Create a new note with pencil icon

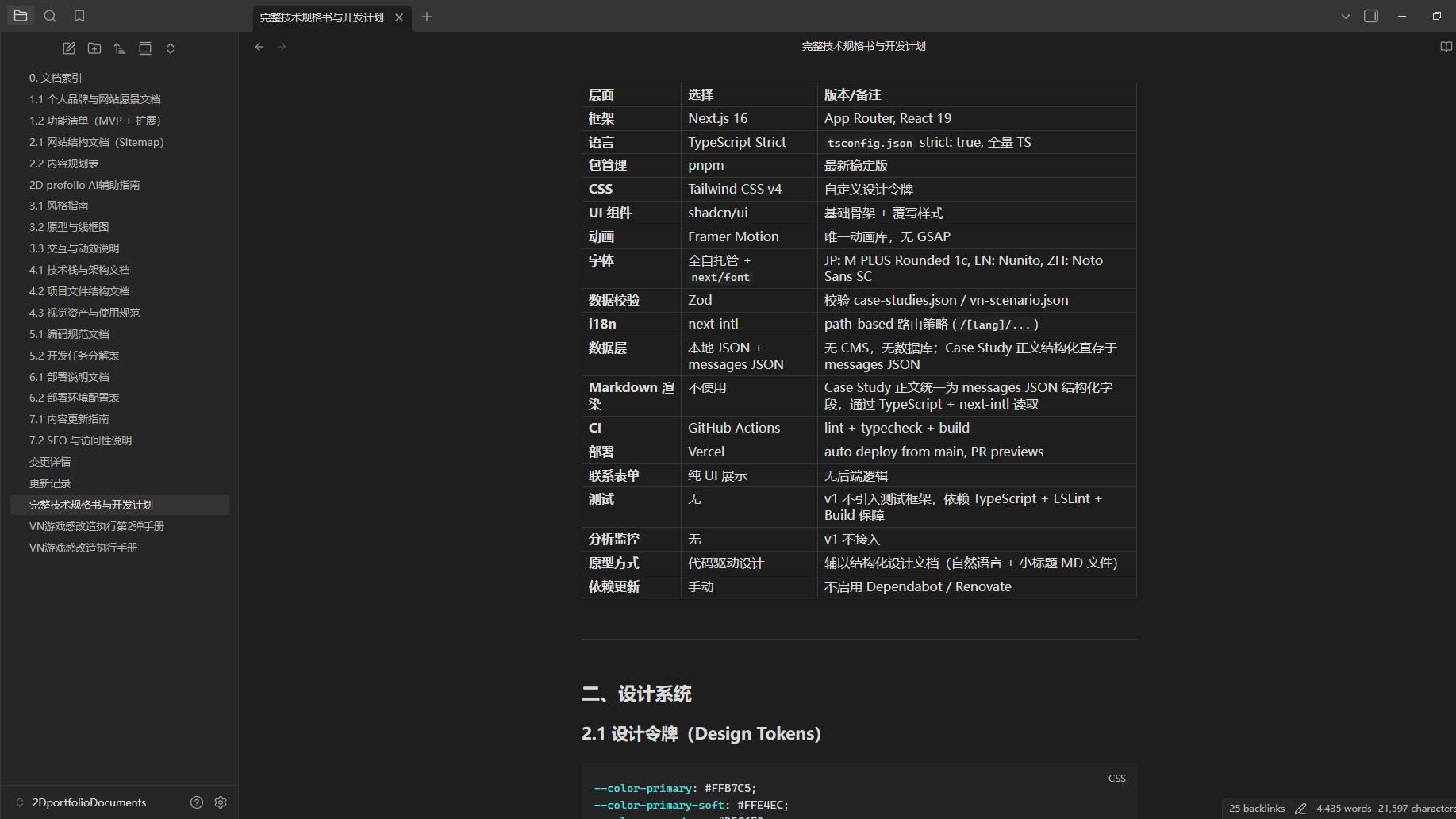point(69,48)
